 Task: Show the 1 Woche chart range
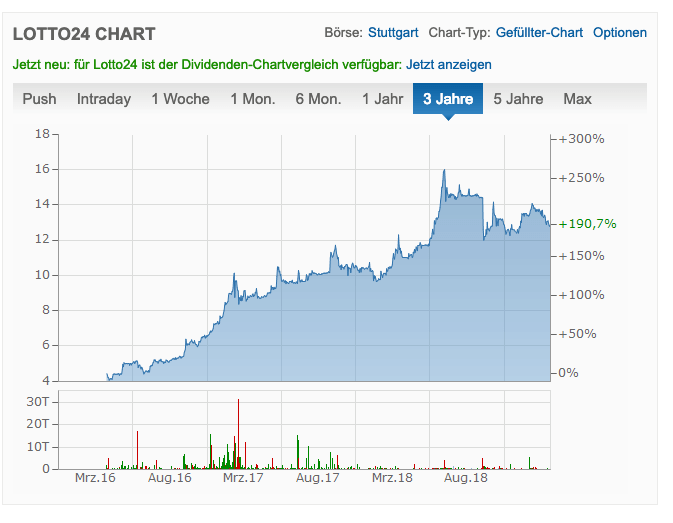(x=180, y=99)
